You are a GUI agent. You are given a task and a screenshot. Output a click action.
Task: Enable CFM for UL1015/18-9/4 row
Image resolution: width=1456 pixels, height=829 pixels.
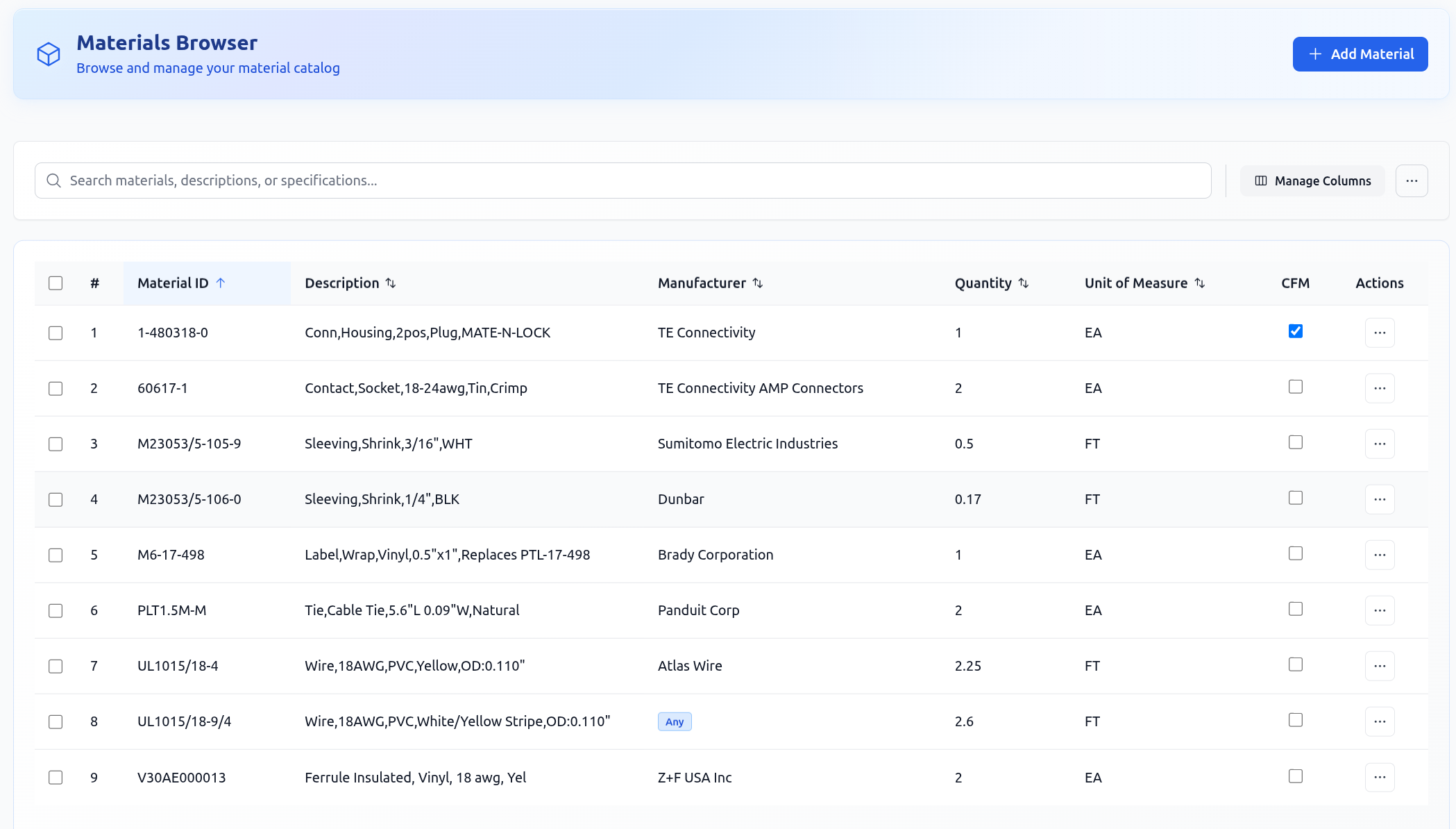pos(1296,720)
